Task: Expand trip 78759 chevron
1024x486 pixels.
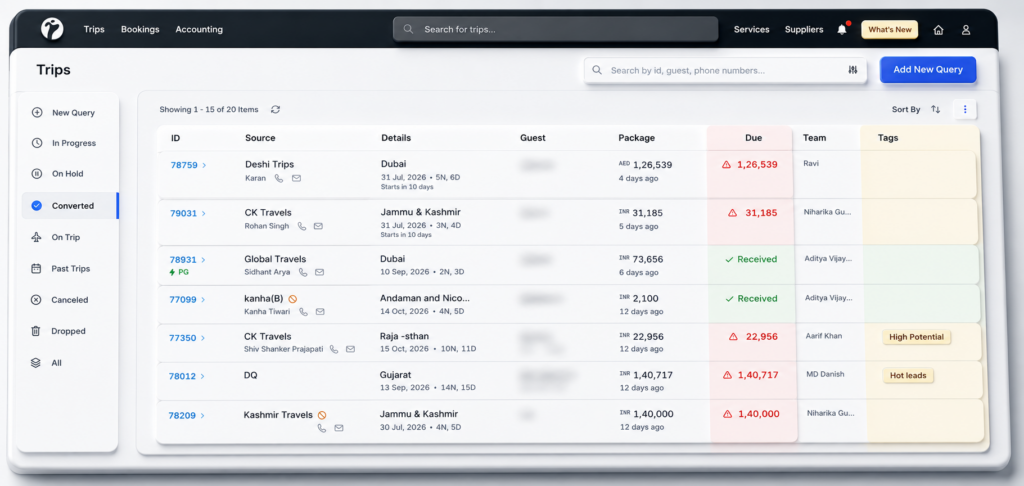Action: [204, 165]
